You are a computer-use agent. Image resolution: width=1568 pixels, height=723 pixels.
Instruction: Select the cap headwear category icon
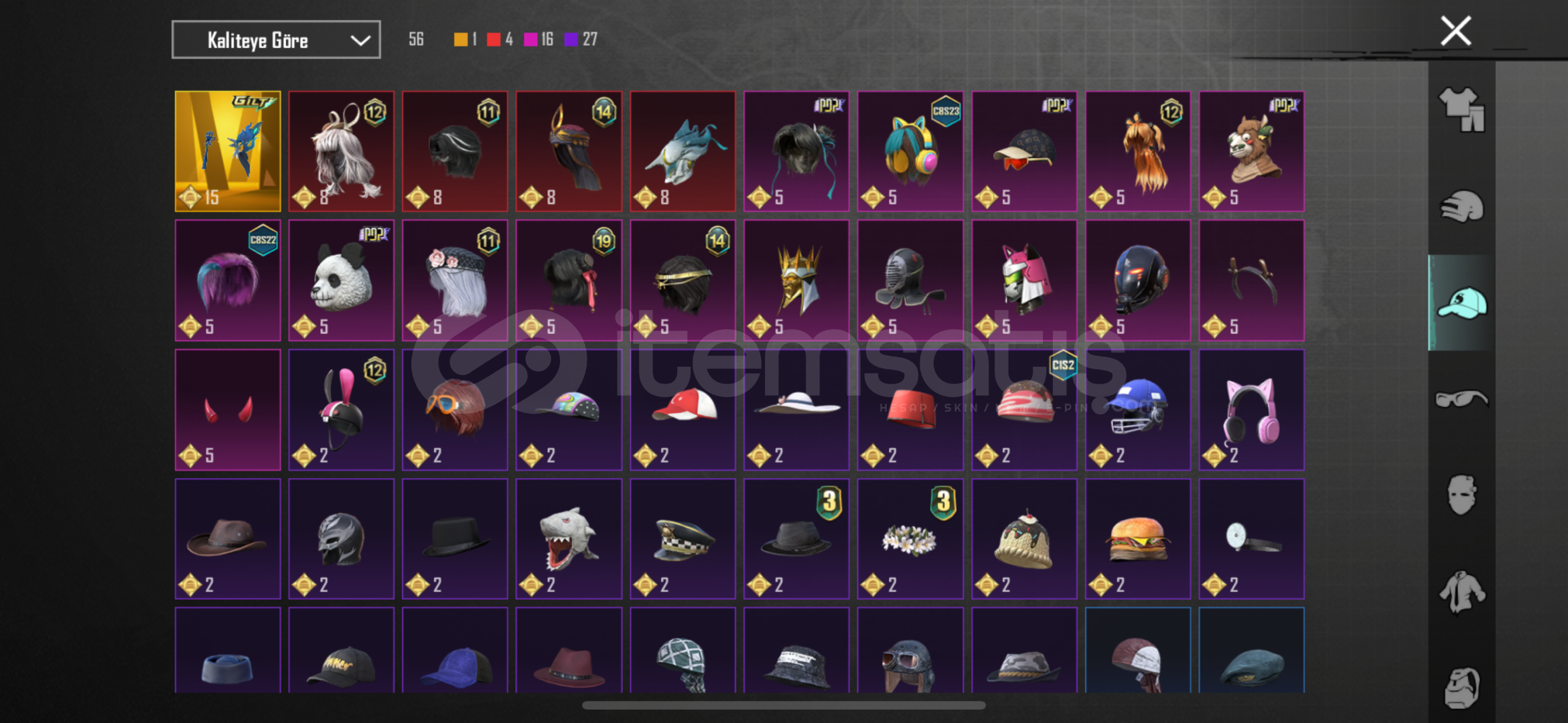coord(1462,303)
